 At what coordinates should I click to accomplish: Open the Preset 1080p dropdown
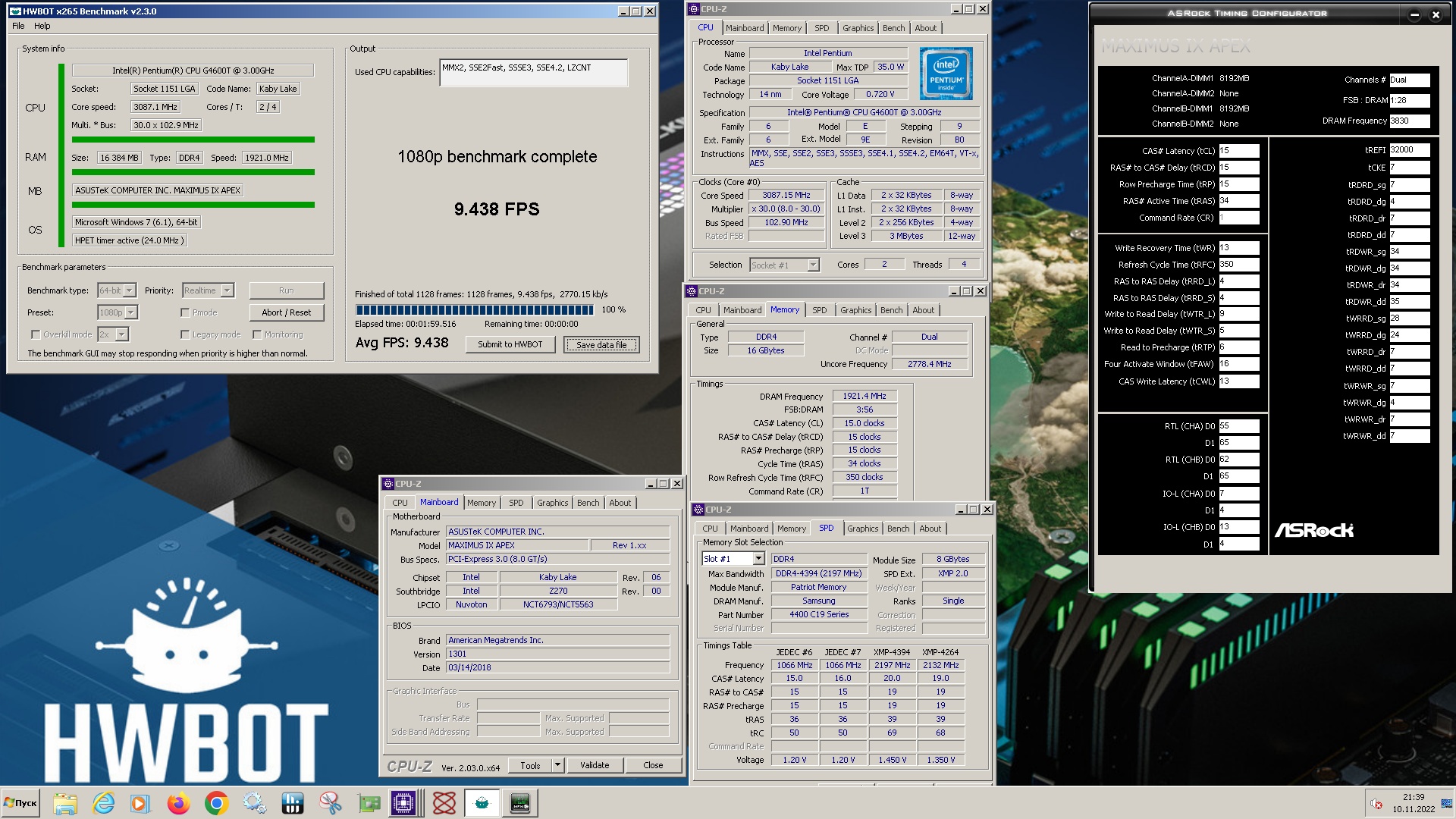(118, 312)
